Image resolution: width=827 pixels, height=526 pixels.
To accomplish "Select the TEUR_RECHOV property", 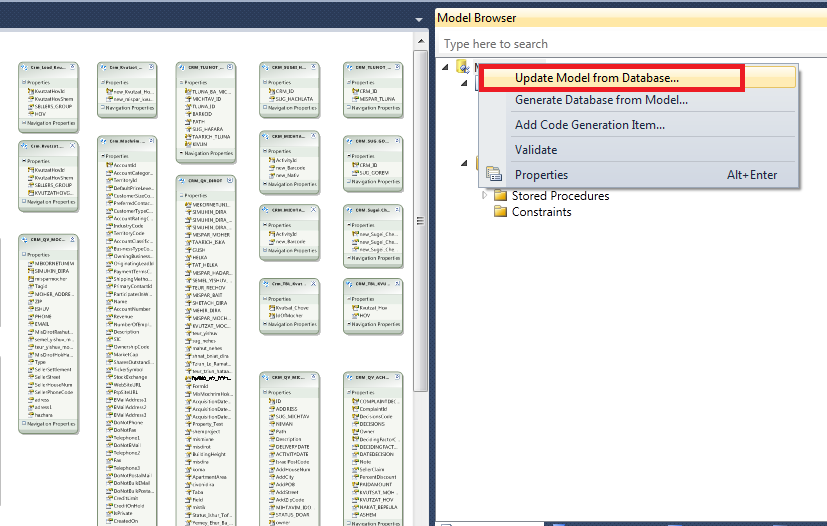I will coord(209,288).
